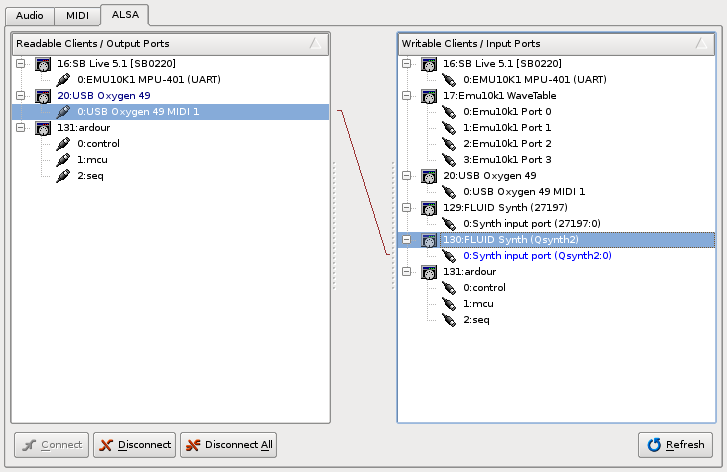This screenshot has width=727, height=472.
Task: Click input plug icon of writable 2:seq
Action: pyautogui.click(x=449, y=320)
